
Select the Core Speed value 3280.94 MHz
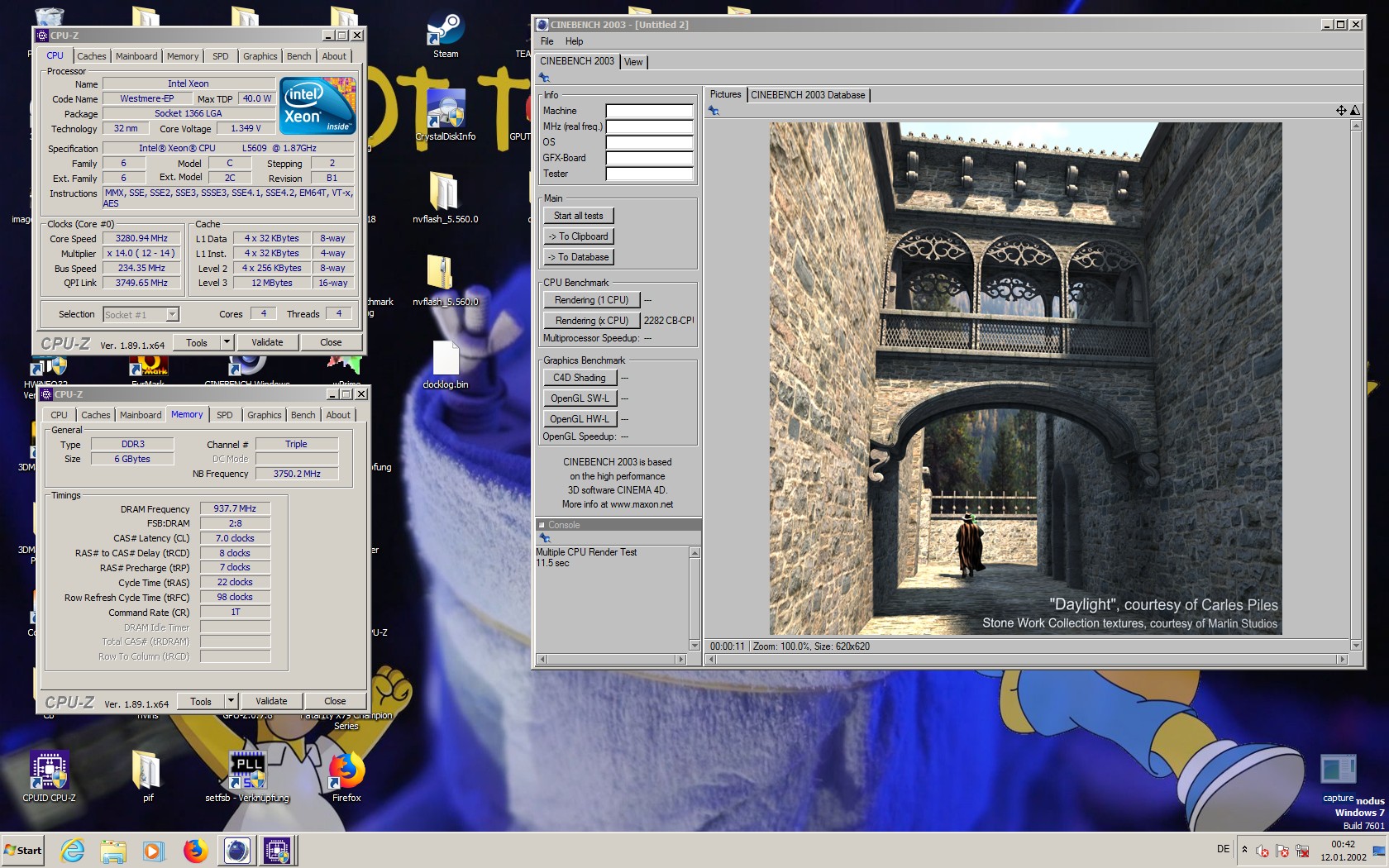click(x=141, y=238)
